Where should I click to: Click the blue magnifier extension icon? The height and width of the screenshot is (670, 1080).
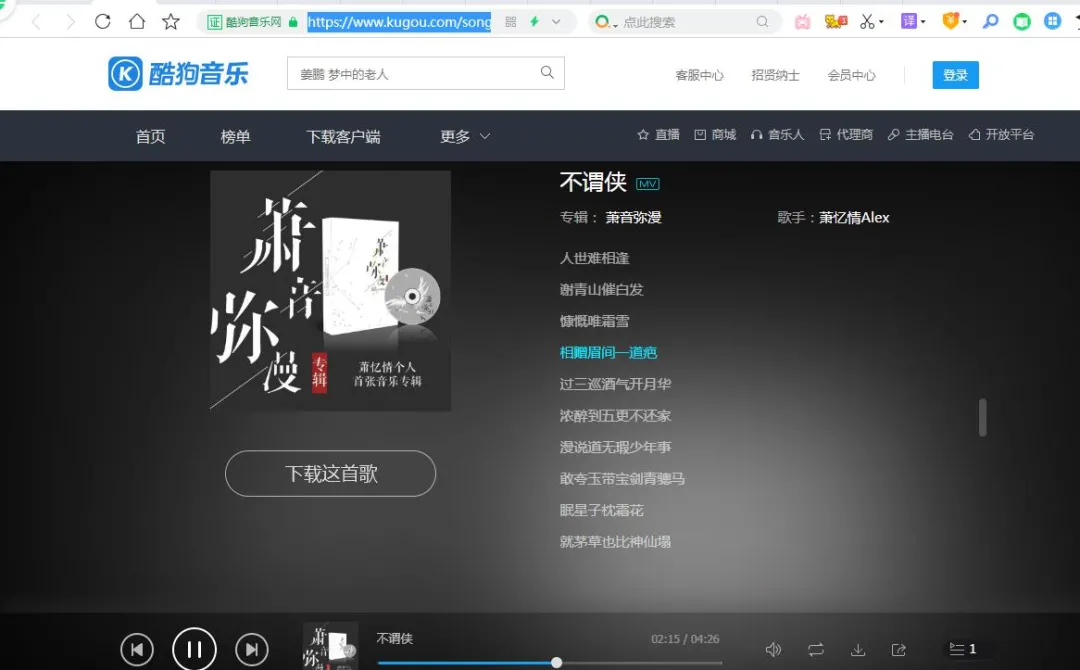click(990, 22)
